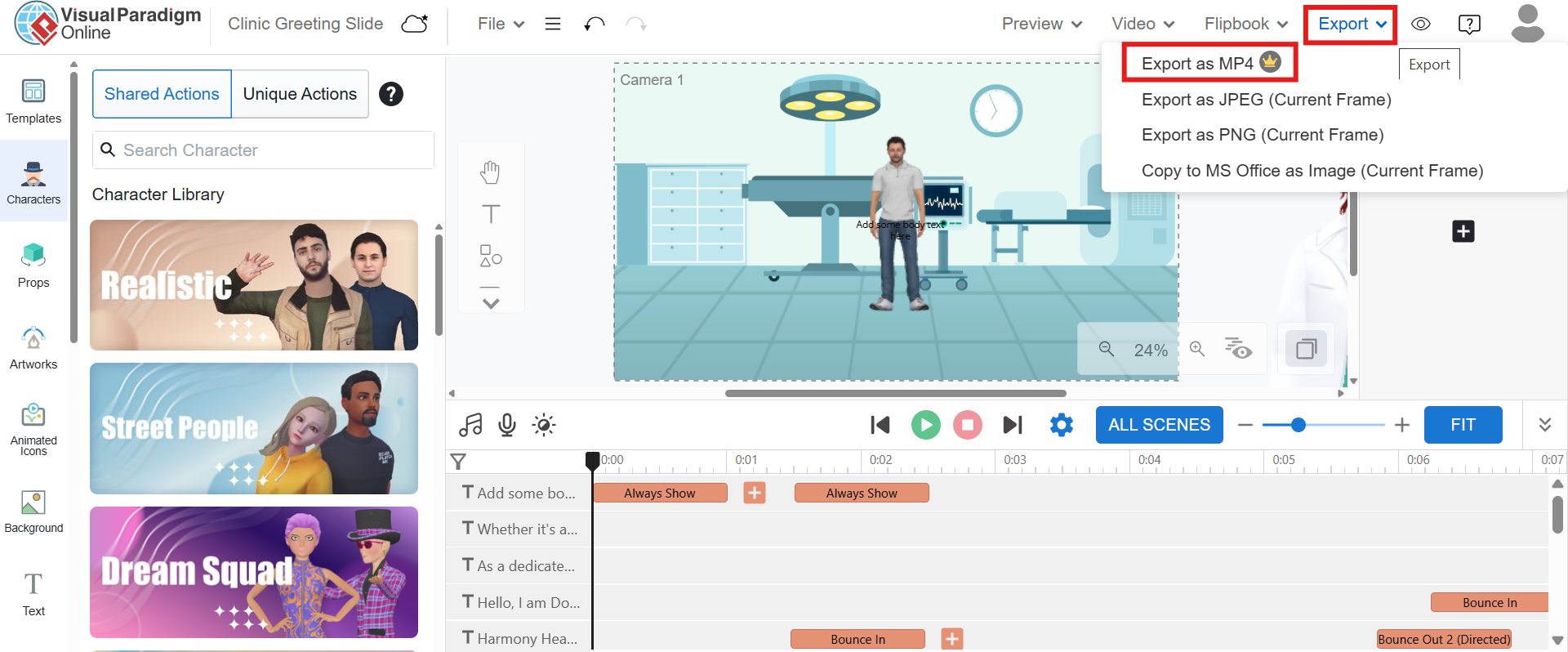Open the Background panel

(33, 511)
